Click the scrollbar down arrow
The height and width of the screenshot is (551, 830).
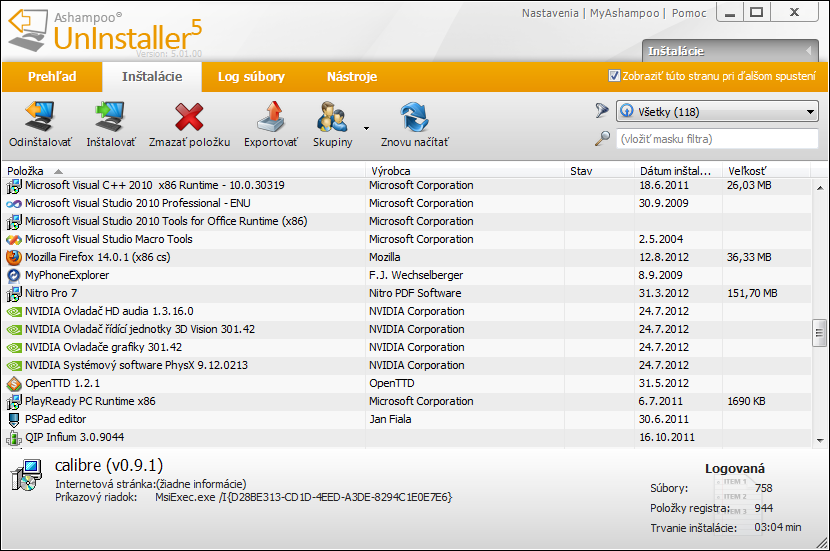[x=820, y=440]
